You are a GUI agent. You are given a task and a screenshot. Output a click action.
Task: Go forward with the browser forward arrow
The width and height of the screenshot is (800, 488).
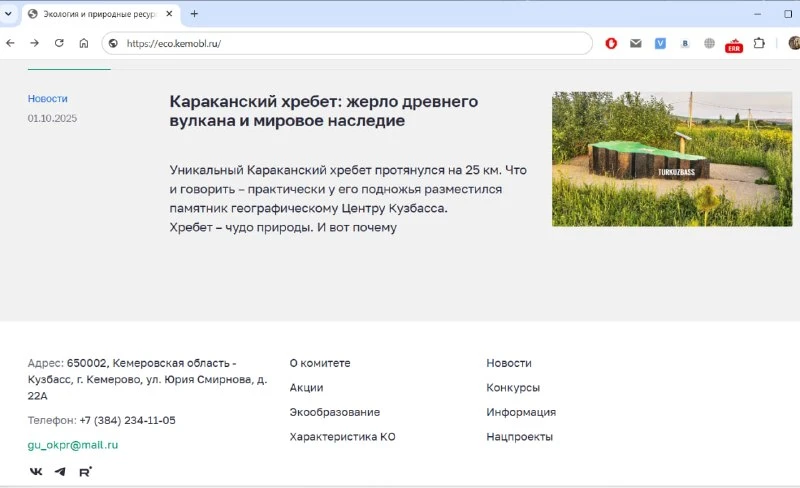(35, 43)
